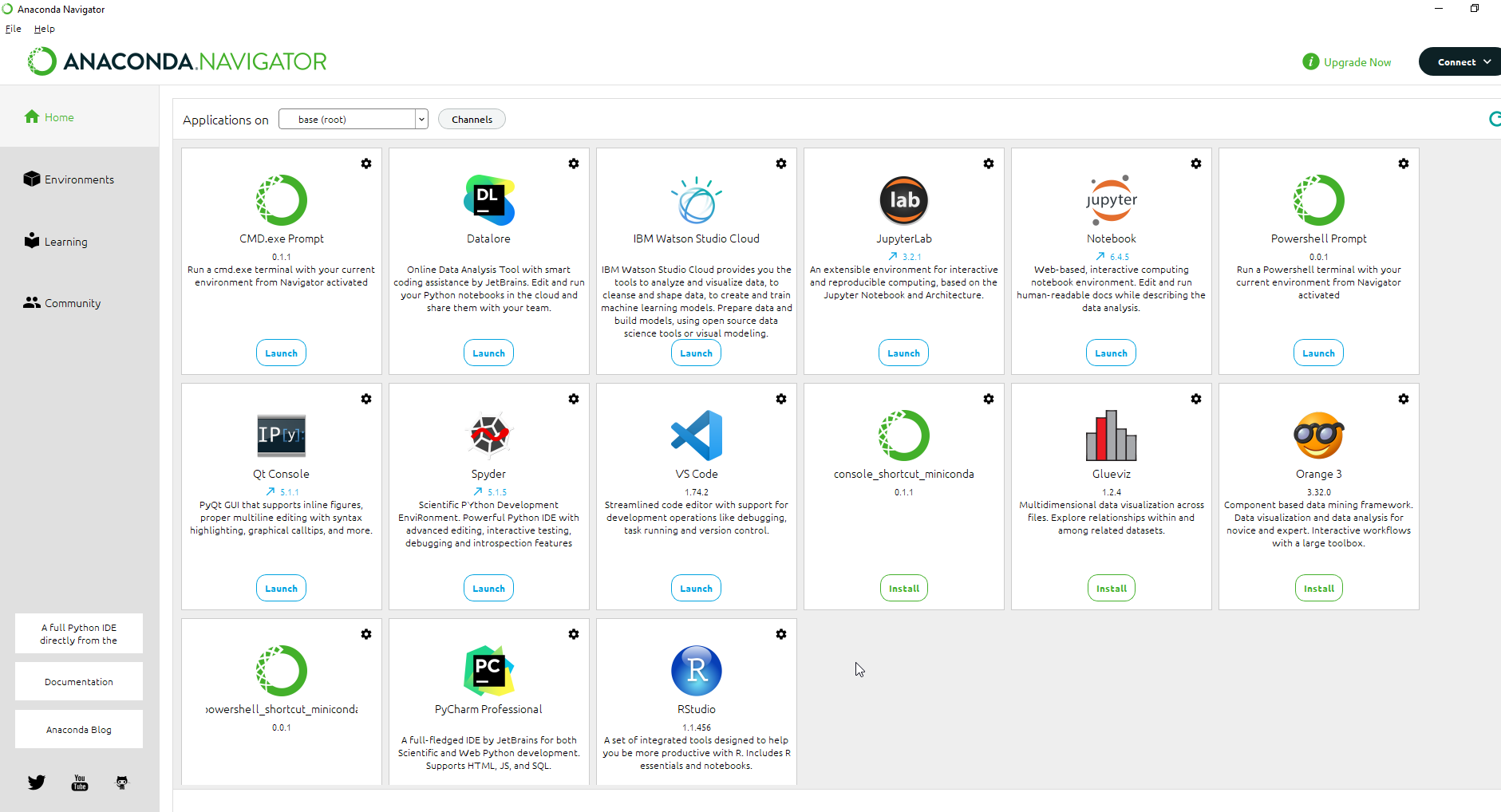The width and height of the screenshot is (1501, 812).
Task: Install Glueviz
Action: [x=1112, y=588]
